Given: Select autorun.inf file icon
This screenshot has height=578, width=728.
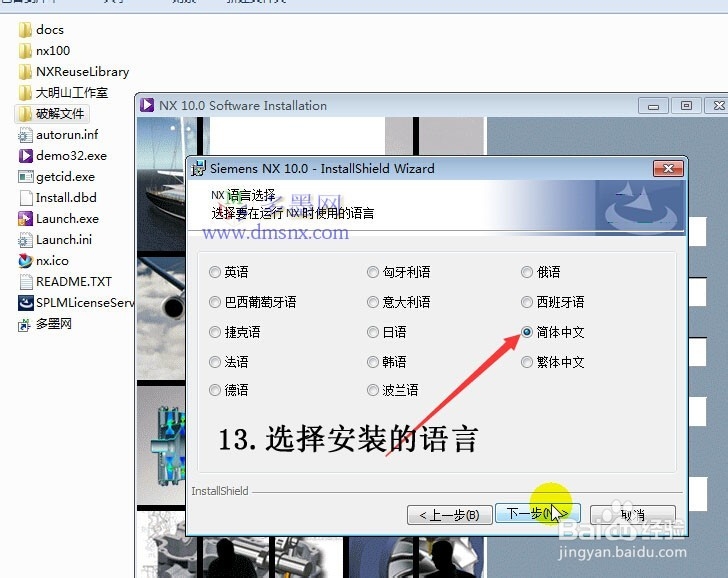Looking at the screenshot, I should (25, 135).
